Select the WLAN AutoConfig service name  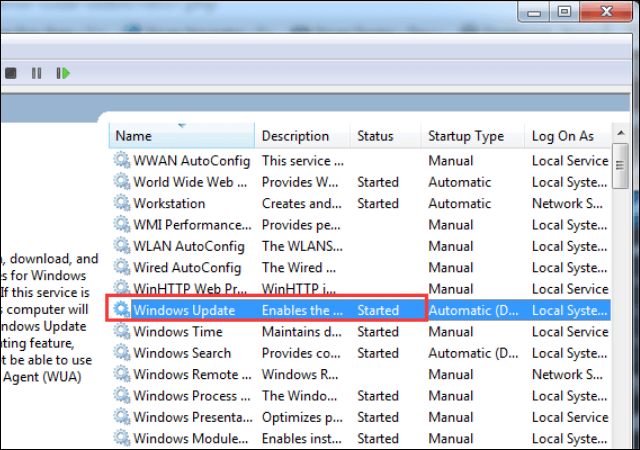click(x=189, y=246)
